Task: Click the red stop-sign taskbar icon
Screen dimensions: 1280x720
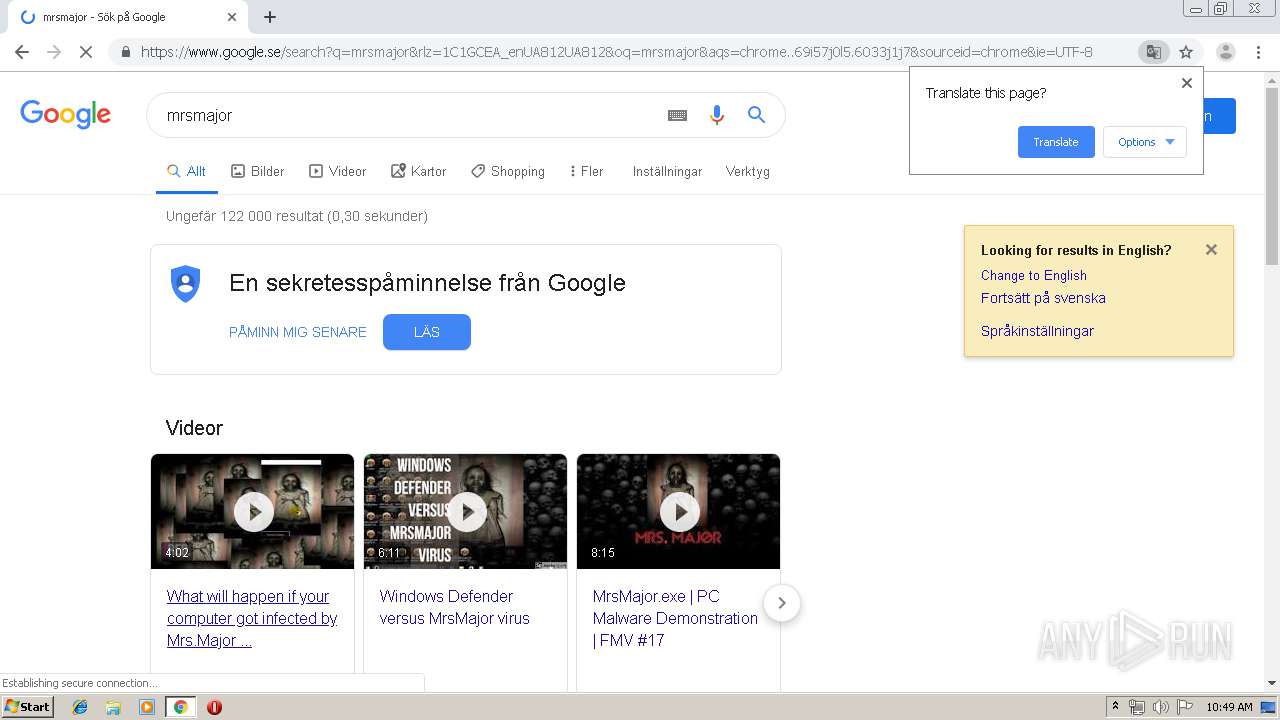Action: pyautogui.click(x=214, y=707)
